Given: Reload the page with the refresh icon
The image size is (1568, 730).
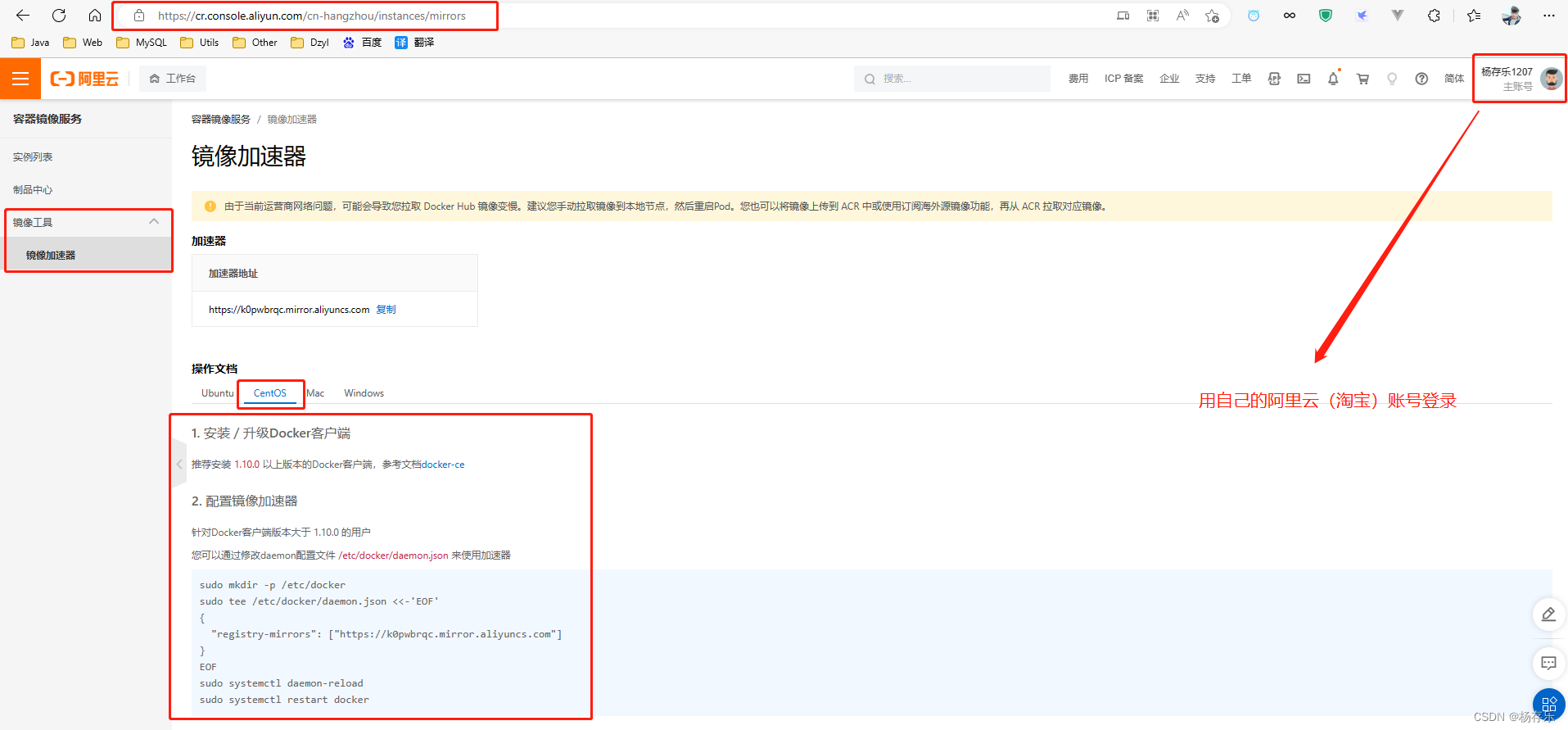Looking at the screenshot, I should point(59,16).
